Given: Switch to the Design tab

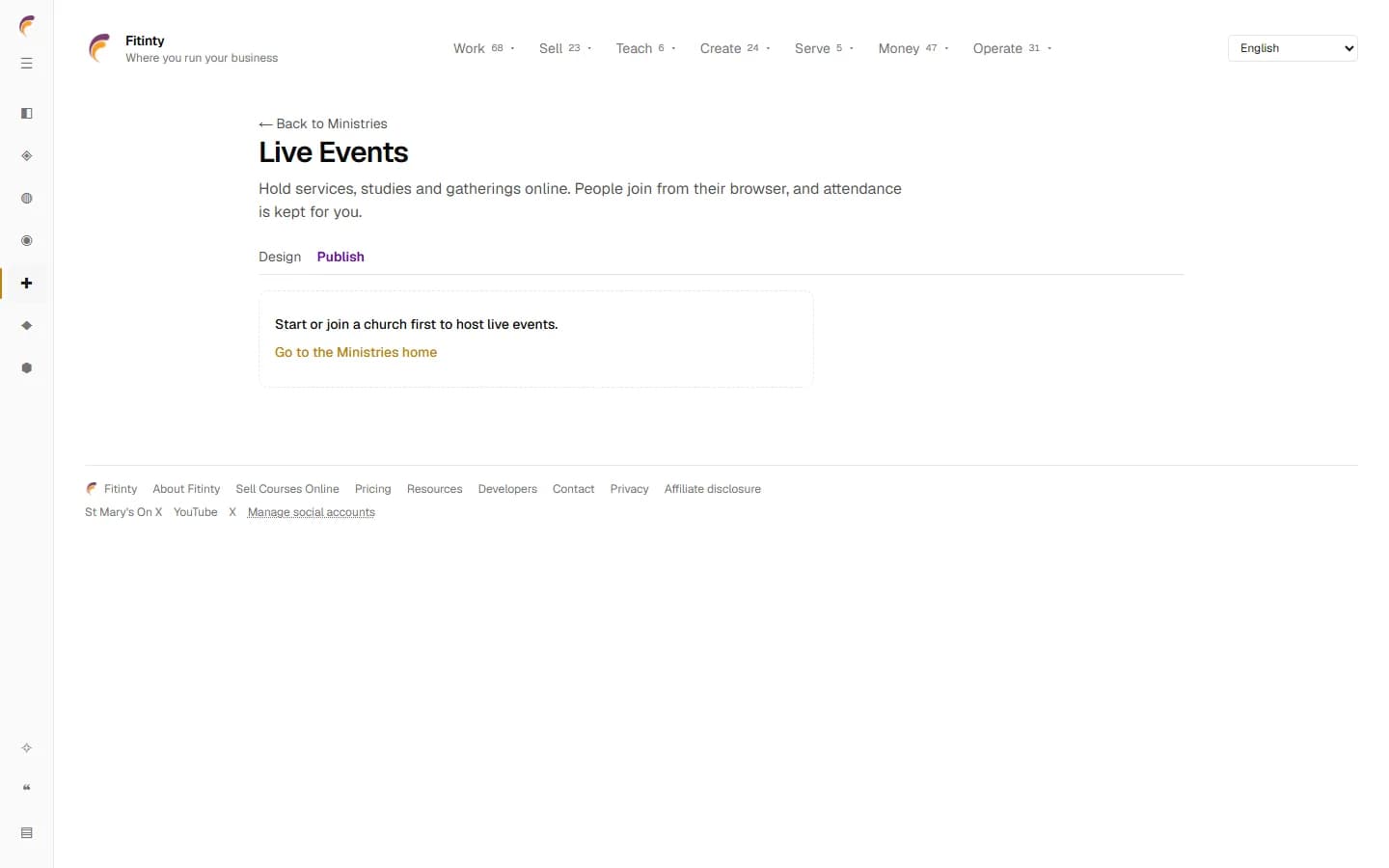Looking at the screenshot, I should point(280,257).
